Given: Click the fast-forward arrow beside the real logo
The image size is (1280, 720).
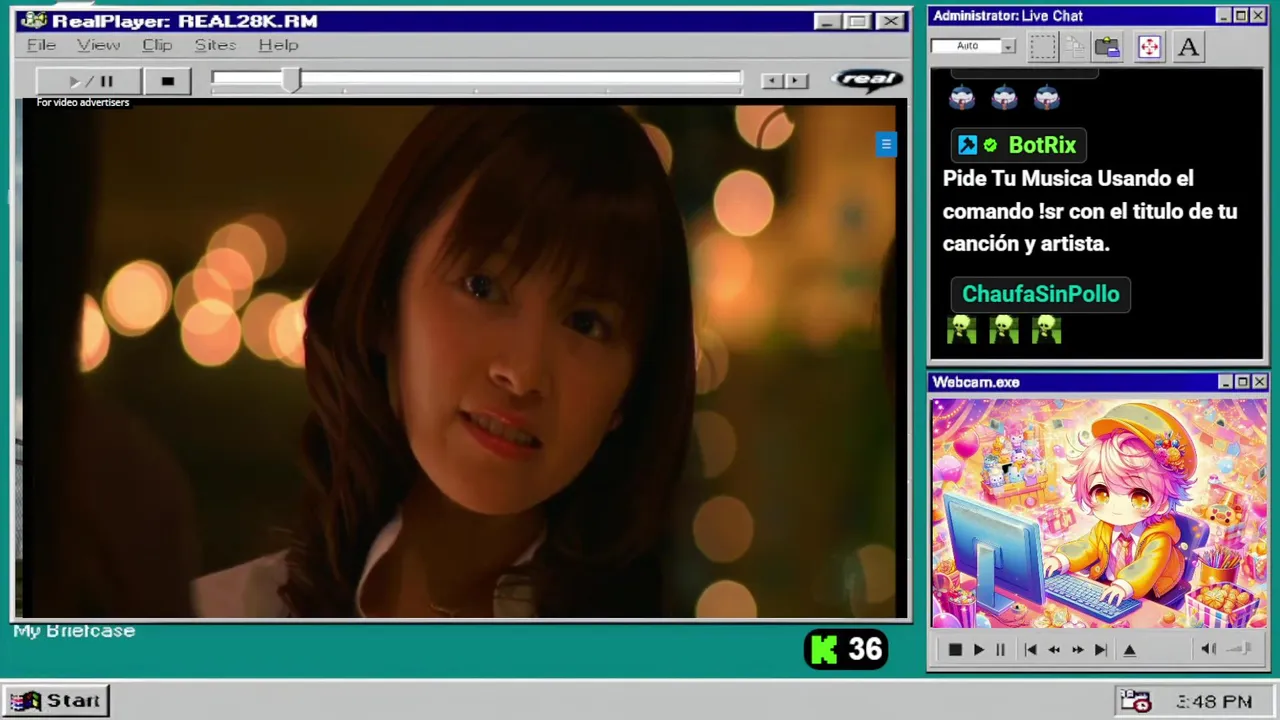Looking at the screenshot, I should pyautogui.click(x=796, y=81).
